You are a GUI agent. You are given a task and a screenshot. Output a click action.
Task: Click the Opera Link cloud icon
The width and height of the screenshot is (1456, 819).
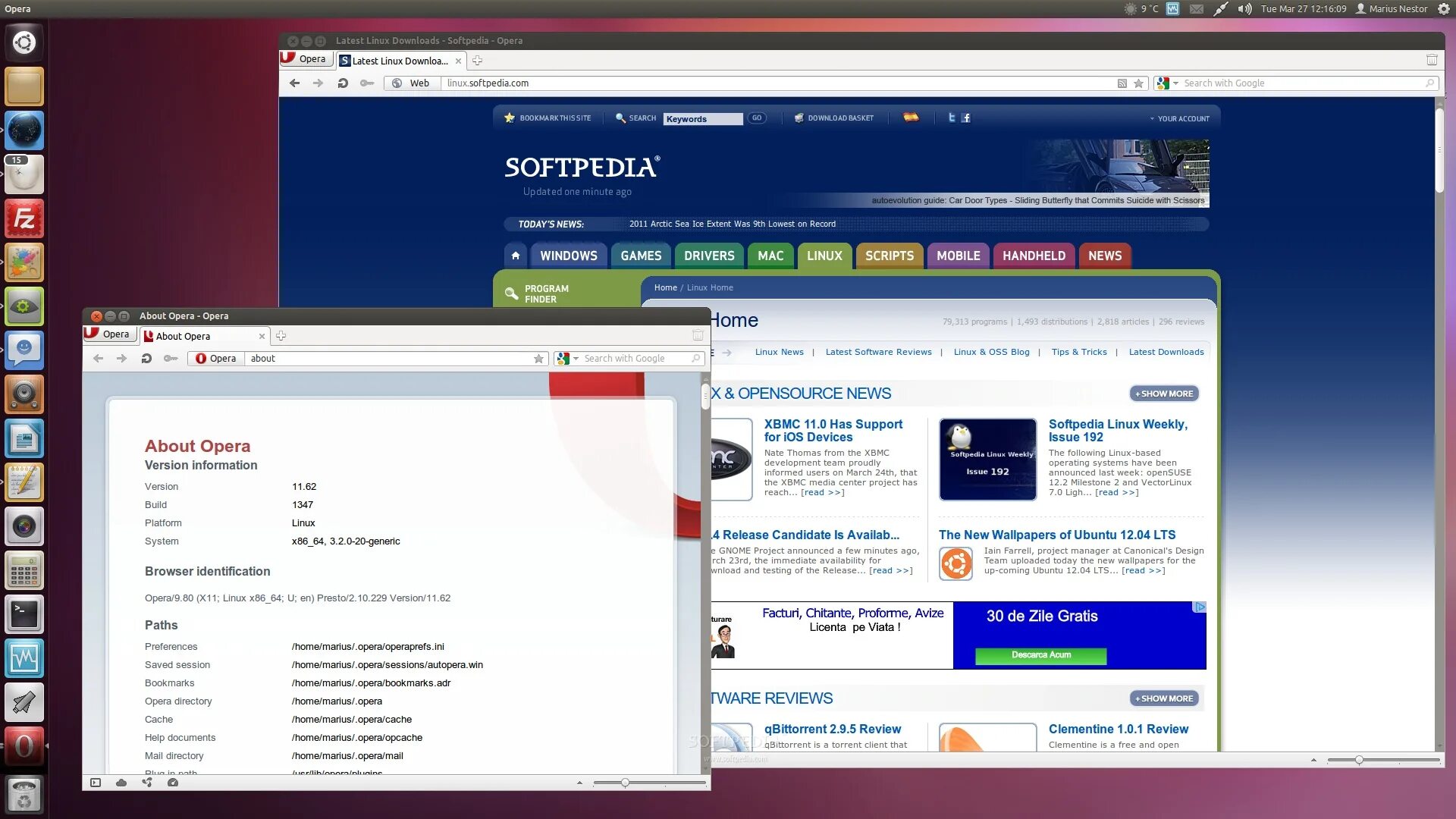pos(121,783)
